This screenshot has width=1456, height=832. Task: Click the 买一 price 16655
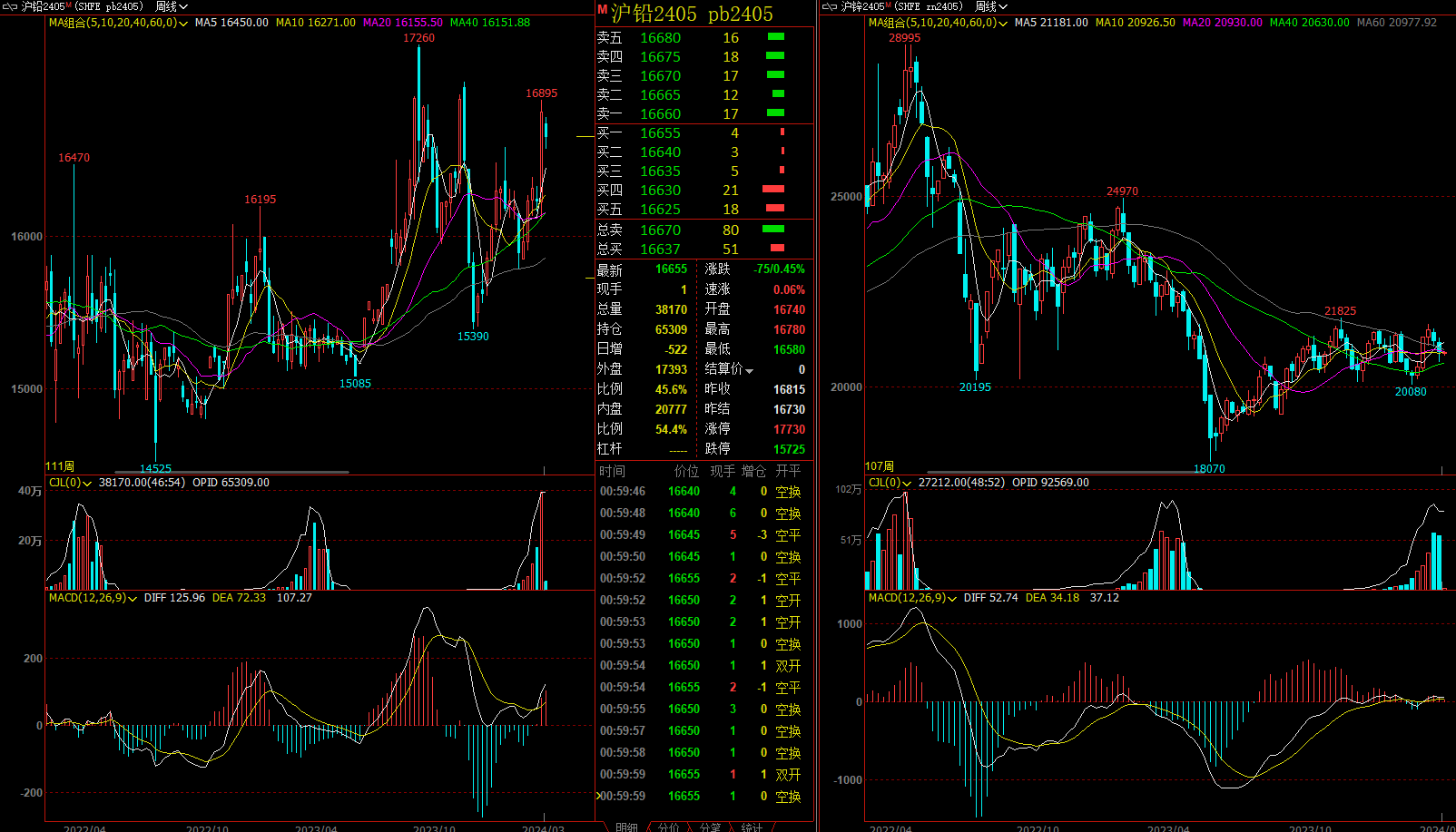coord(660,132)
